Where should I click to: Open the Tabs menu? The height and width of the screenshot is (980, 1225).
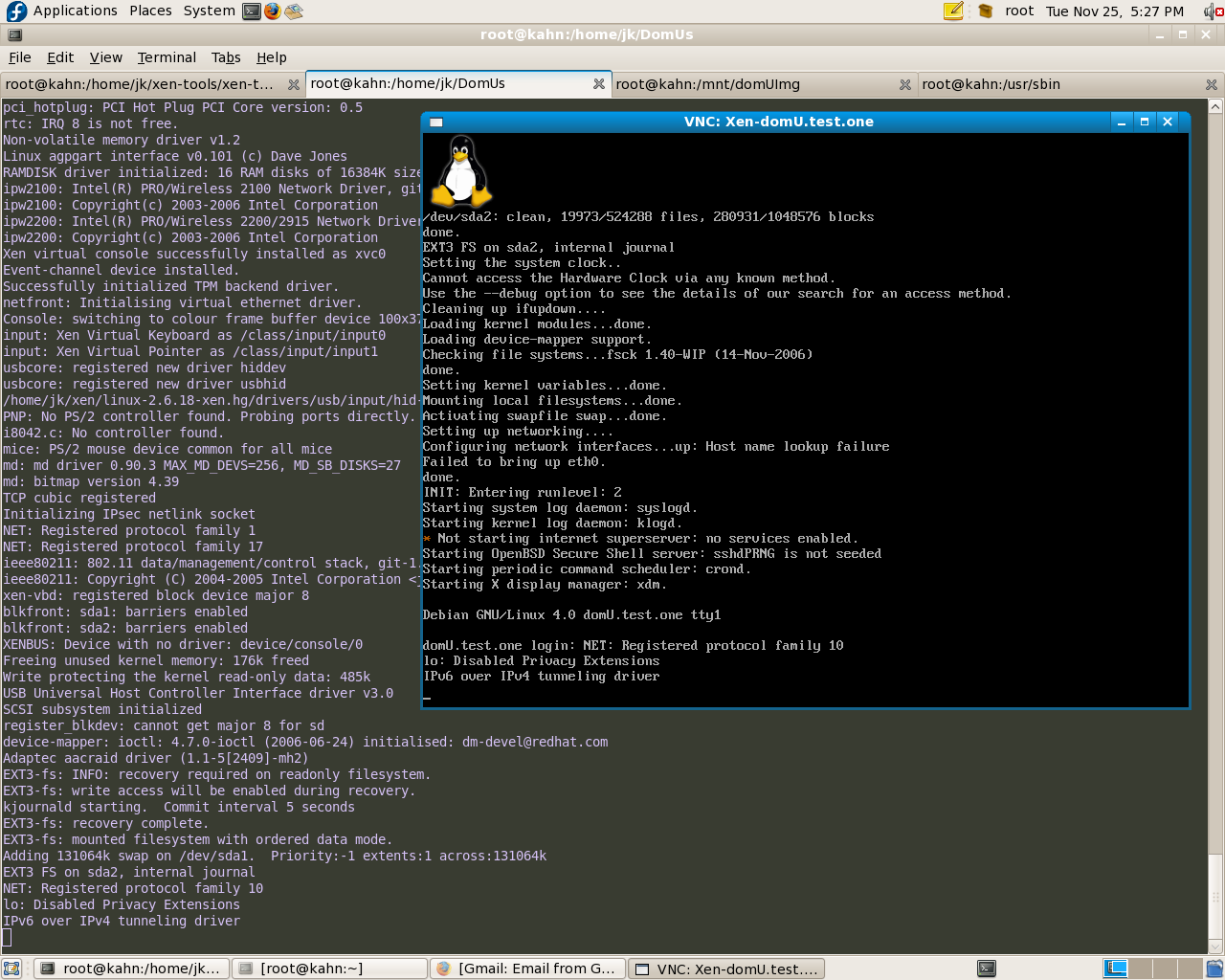pyautogui.click(x=226, y=57)
